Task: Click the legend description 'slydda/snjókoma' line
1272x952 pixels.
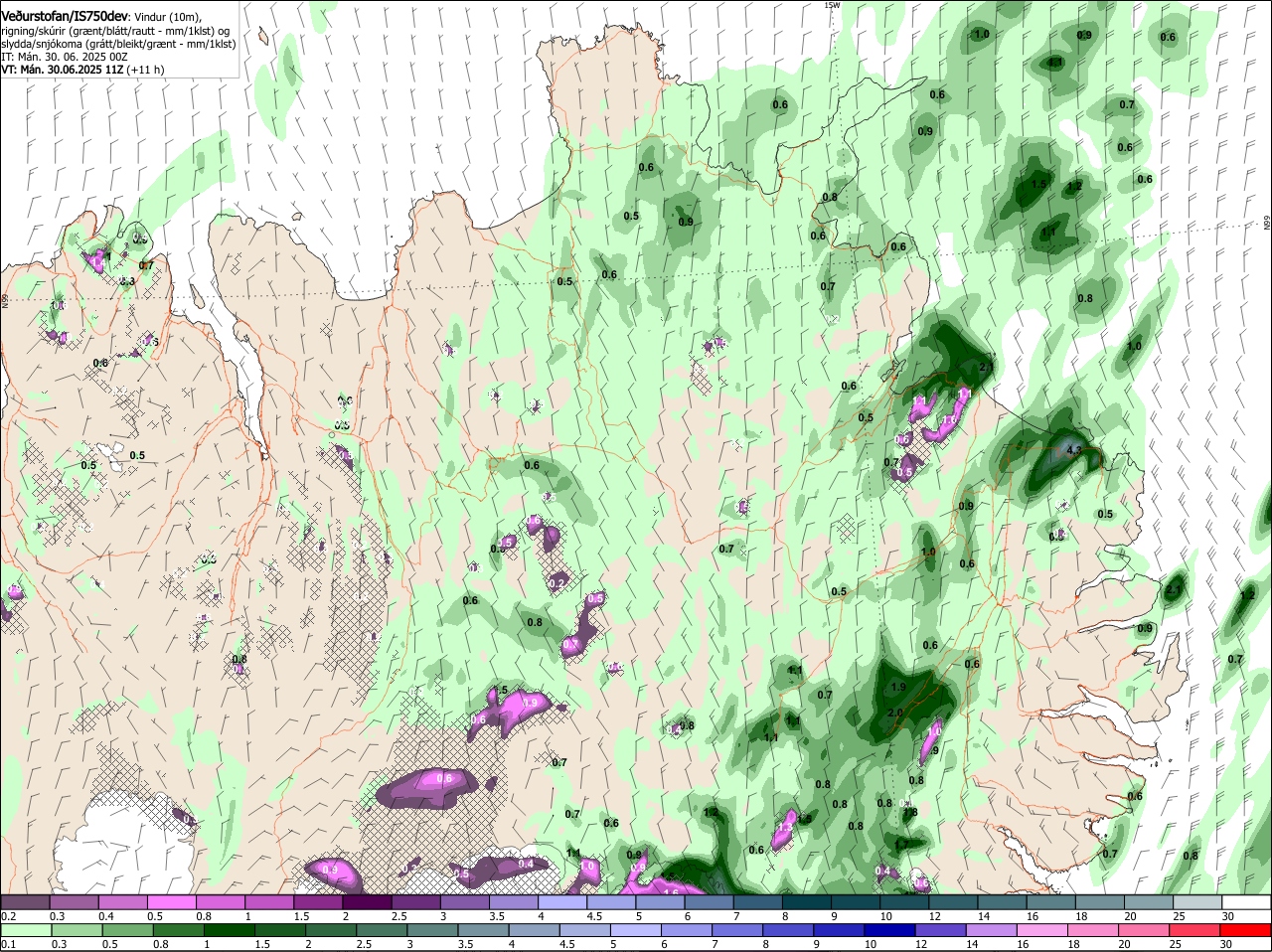Action: pos(118,44)
